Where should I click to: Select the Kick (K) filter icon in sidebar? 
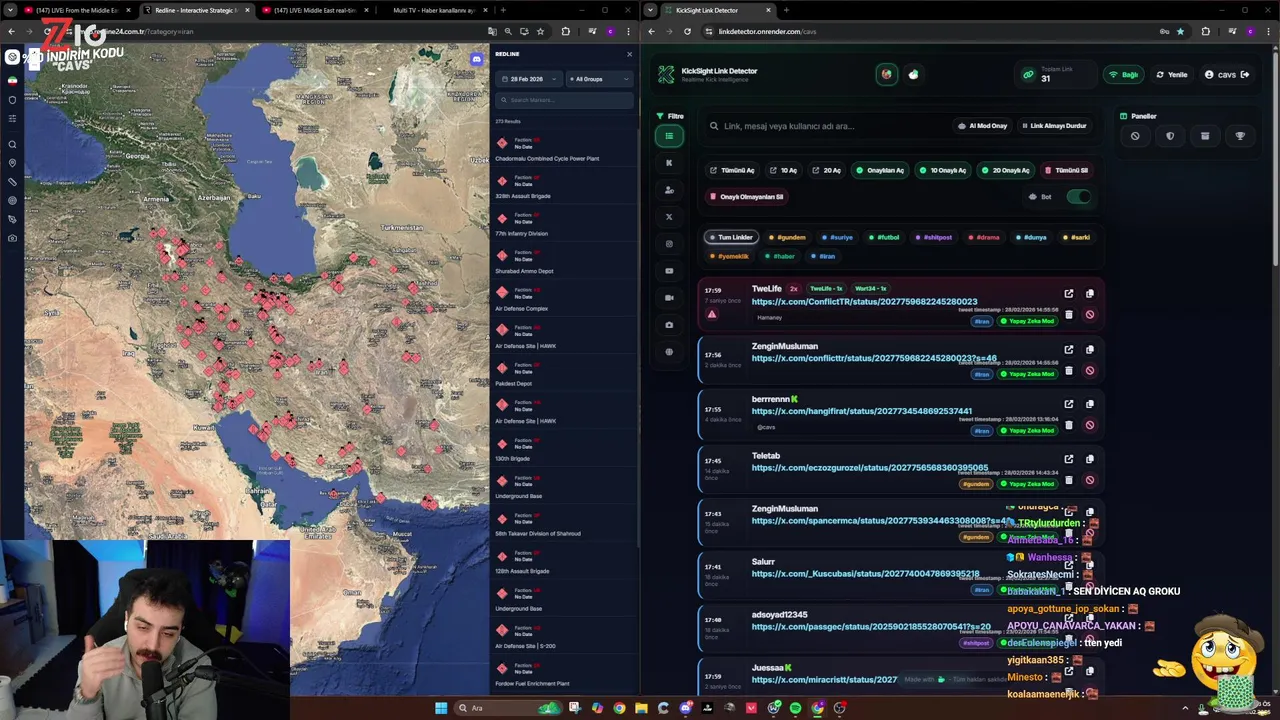[x=669, y=163]
